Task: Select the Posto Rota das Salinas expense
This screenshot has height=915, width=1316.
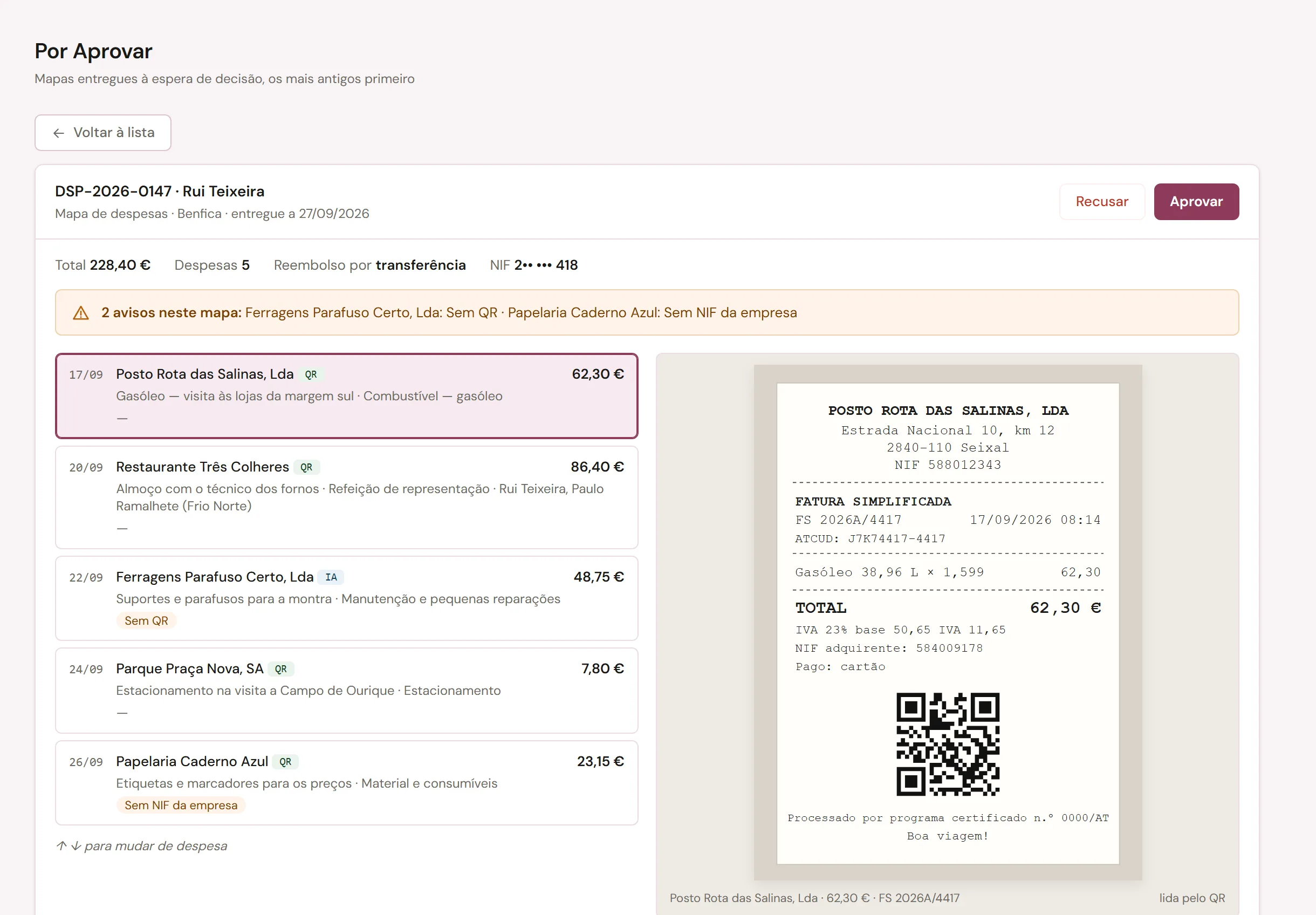Action: 347,396
